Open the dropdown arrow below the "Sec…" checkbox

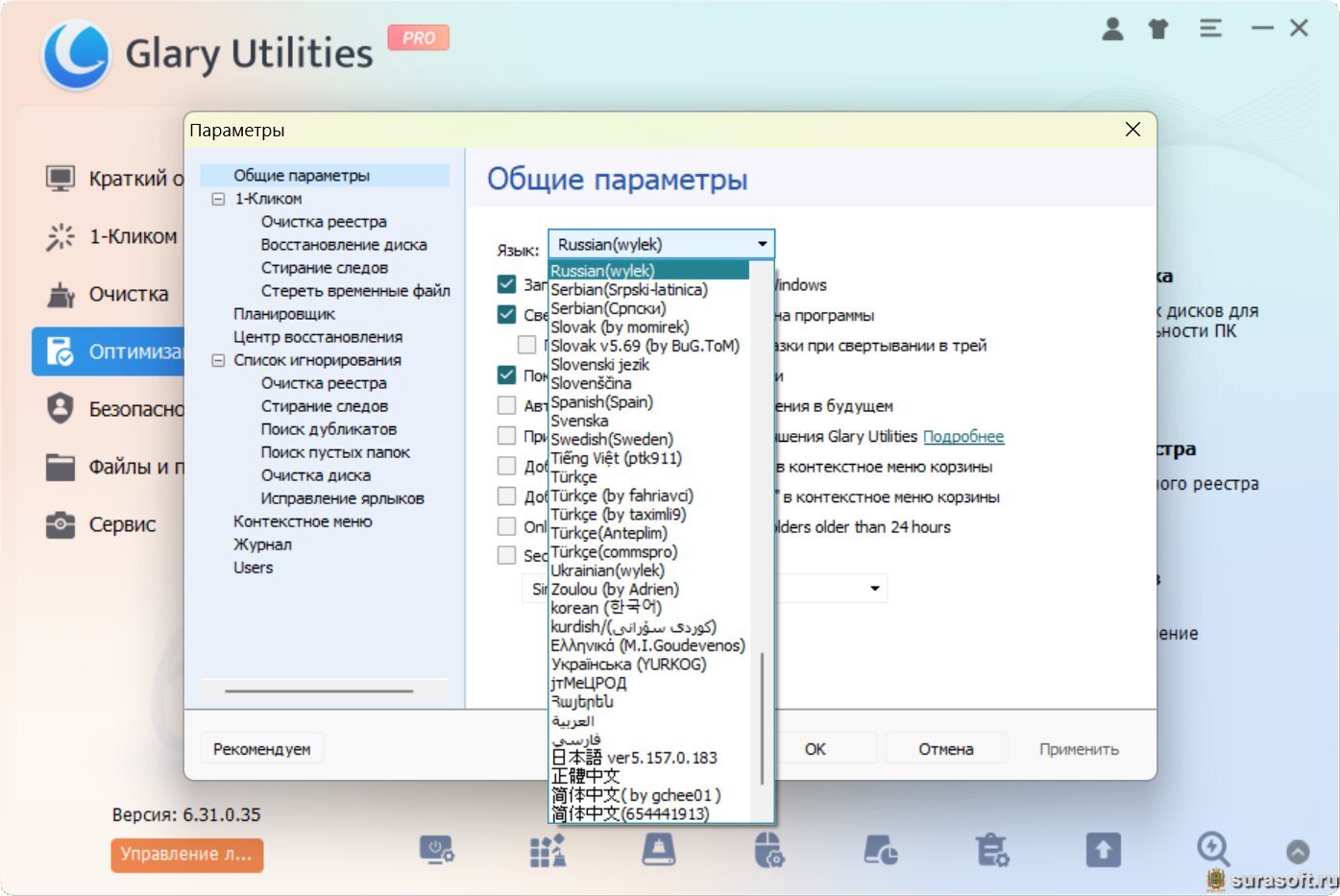[875, 588]
